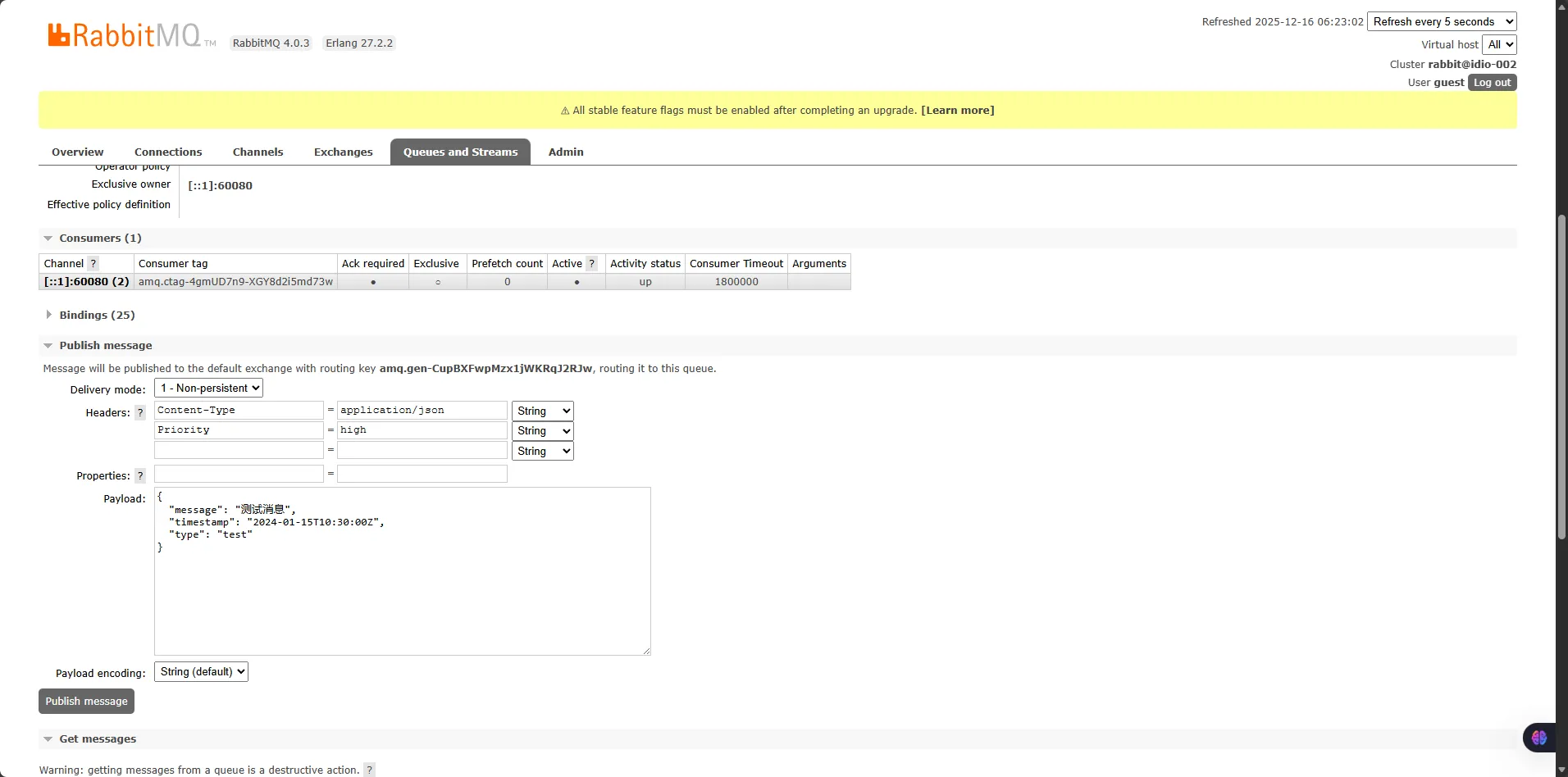Open the Headers help question mark
Viewport: 1568px width, 777px height.
pos(140,413)
